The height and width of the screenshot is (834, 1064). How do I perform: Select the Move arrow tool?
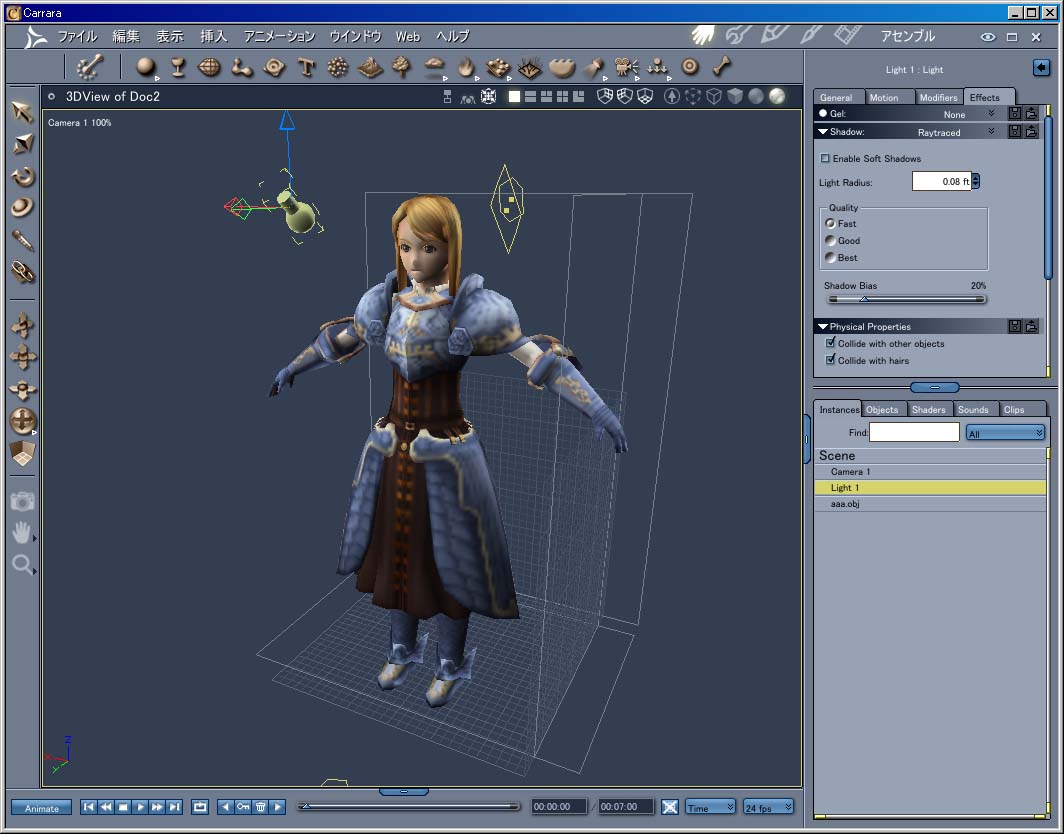tap(22, 112)
